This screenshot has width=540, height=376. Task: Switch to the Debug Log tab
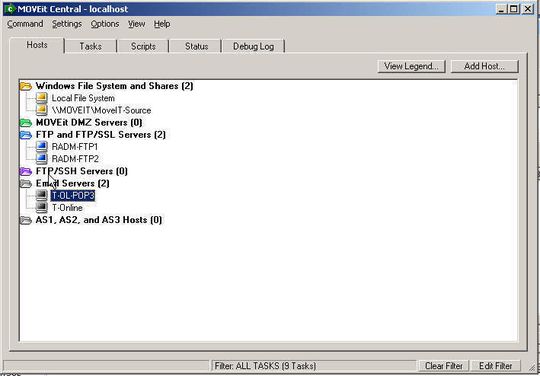point(253,46)
